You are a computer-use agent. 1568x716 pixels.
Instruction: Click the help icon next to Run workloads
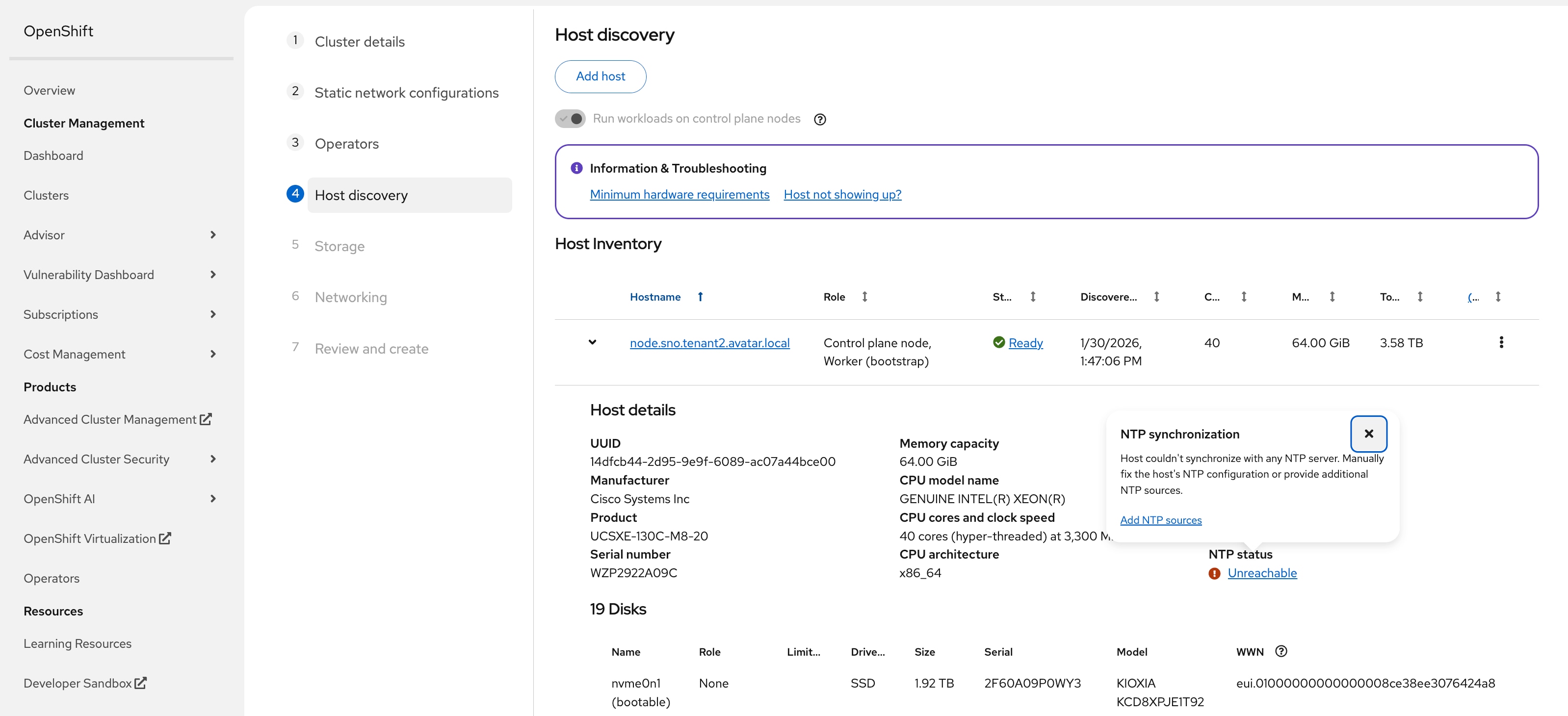coord(820,119)
